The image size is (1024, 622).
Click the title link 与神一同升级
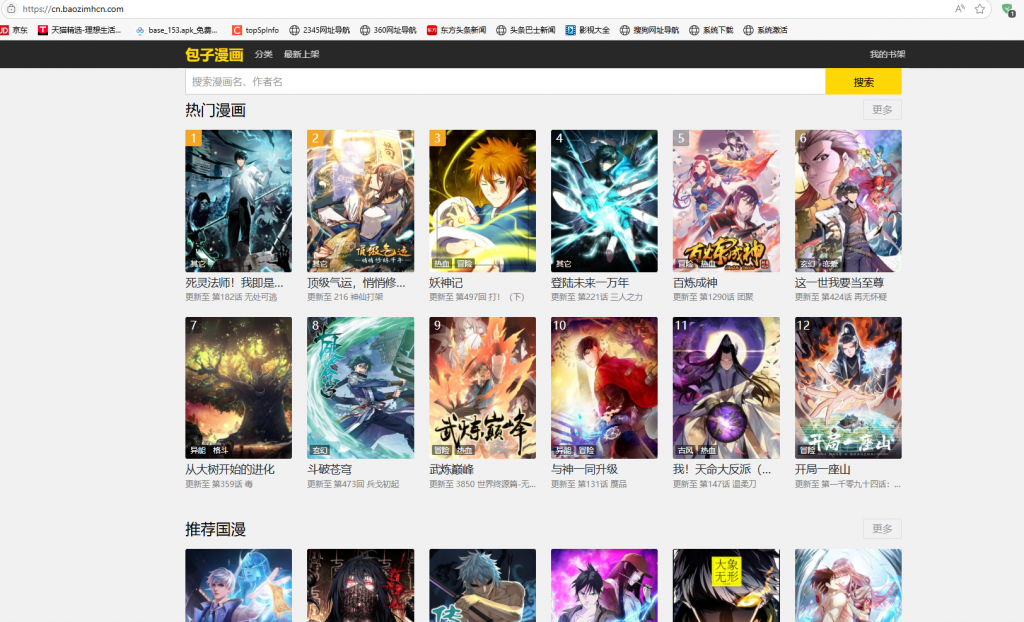pos(584,470)
